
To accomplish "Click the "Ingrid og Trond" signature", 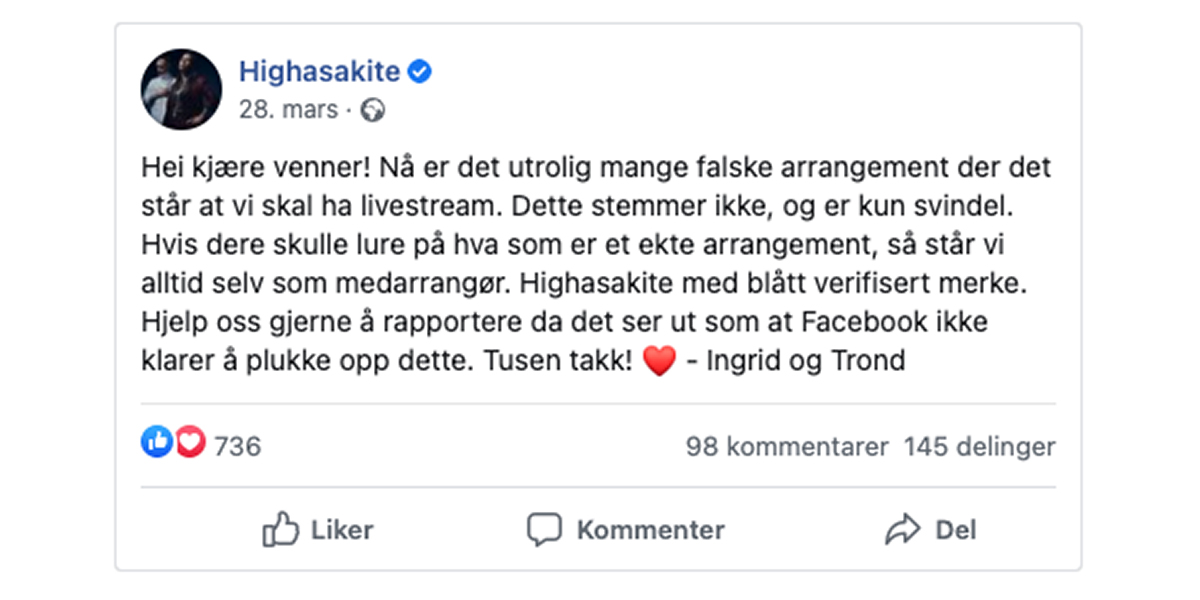I will point(805,360).
